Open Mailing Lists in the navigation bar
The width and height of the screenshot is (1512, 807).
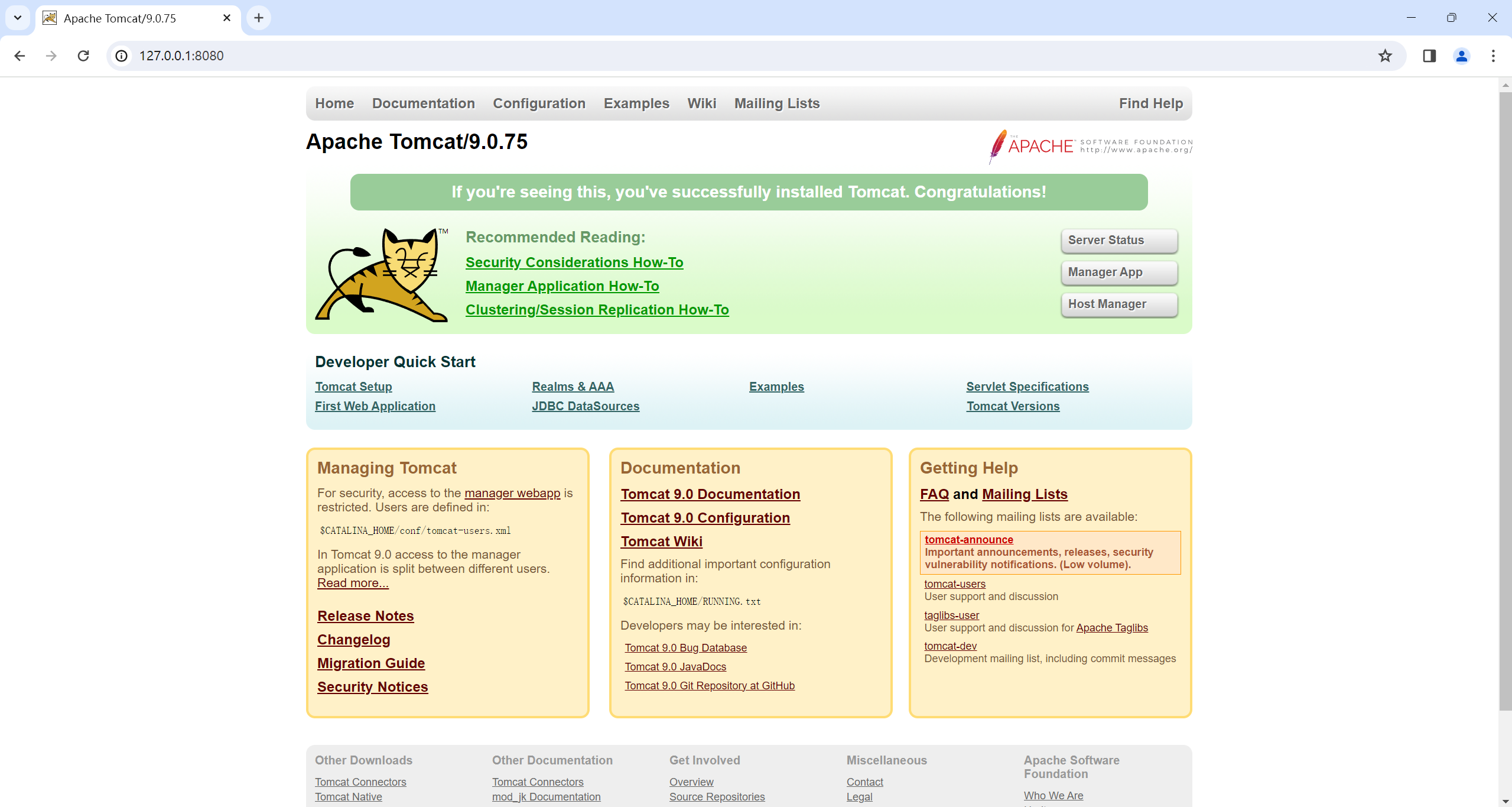click(x=777, y=103)
